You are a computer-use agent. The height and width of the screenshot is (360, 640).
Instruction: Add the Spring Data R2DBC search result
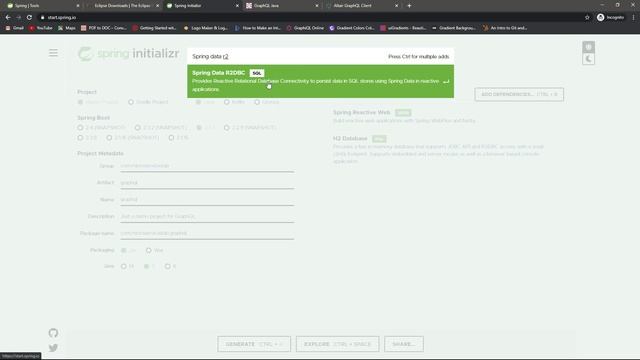pos(320,81)
